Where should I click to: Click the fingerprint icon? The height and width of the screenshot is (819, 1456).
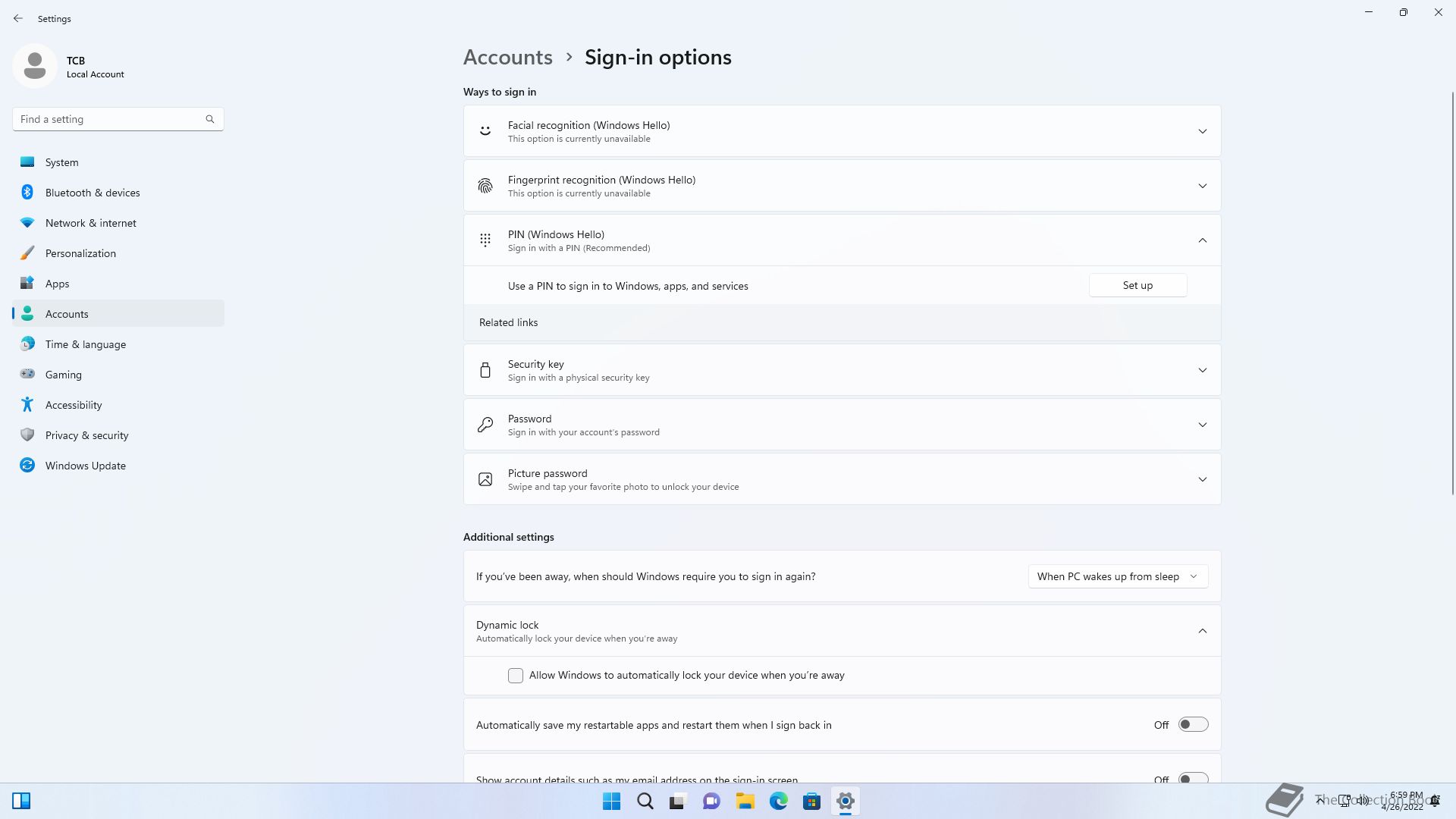[485, 186]
